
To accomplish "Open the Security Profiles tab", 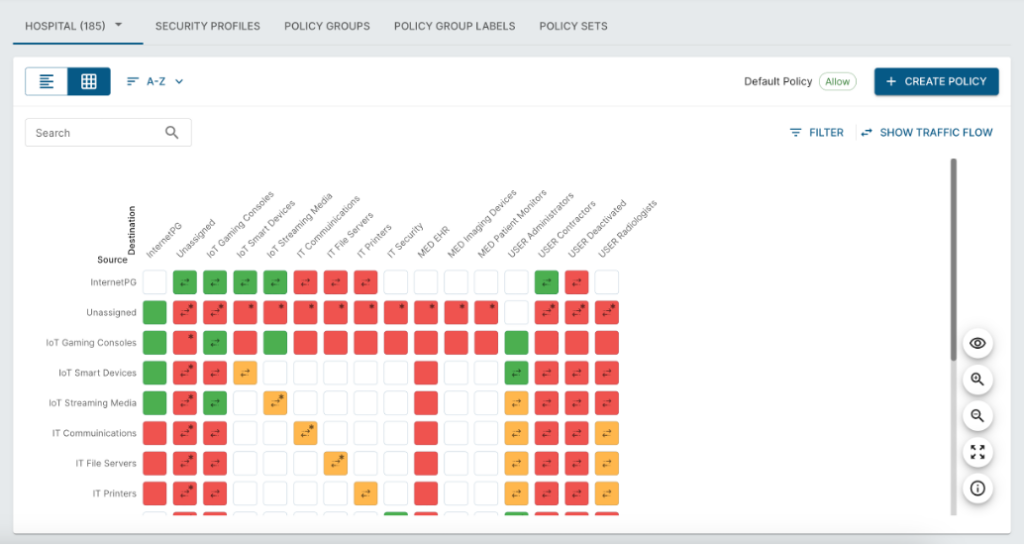I will (x=207, y=26).
